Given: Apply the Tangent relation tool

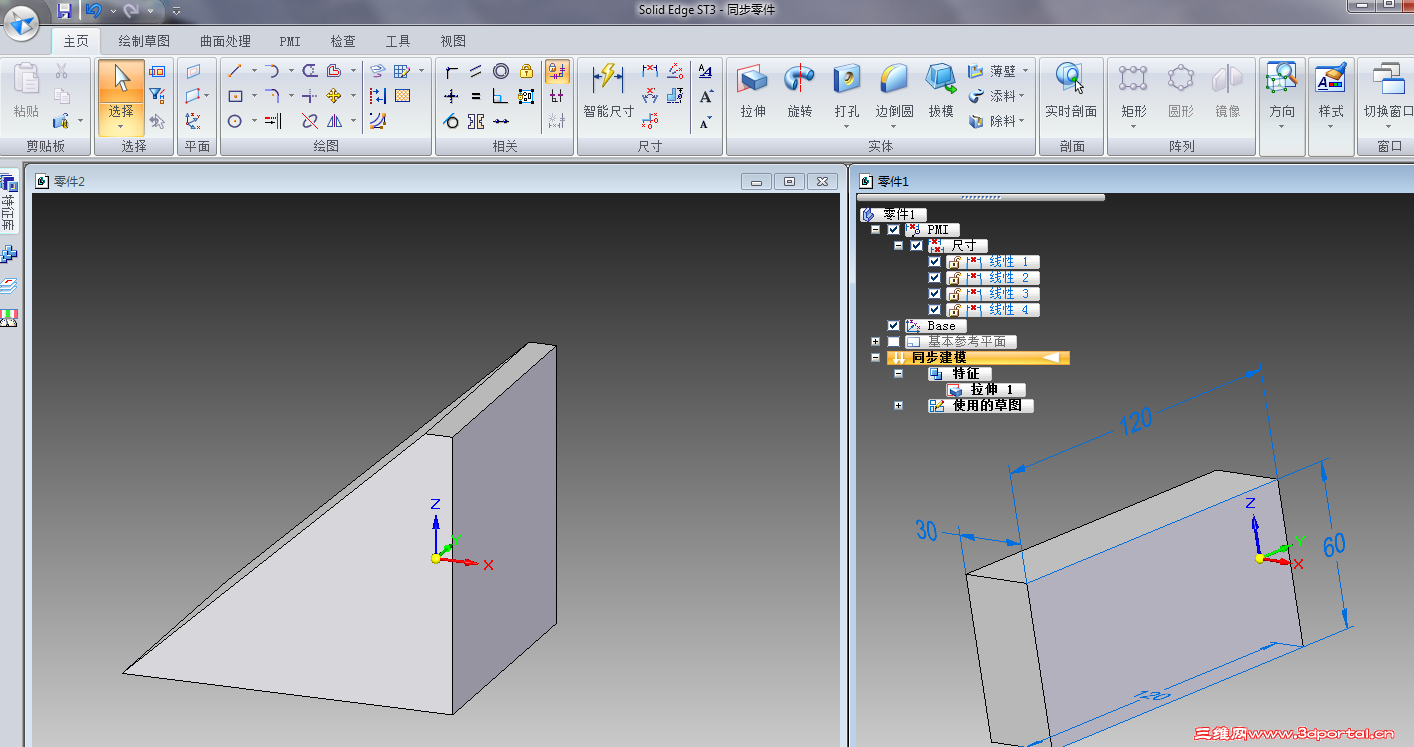Looking at the screenshot, I should pyautogui.click(x=452, y=121).
